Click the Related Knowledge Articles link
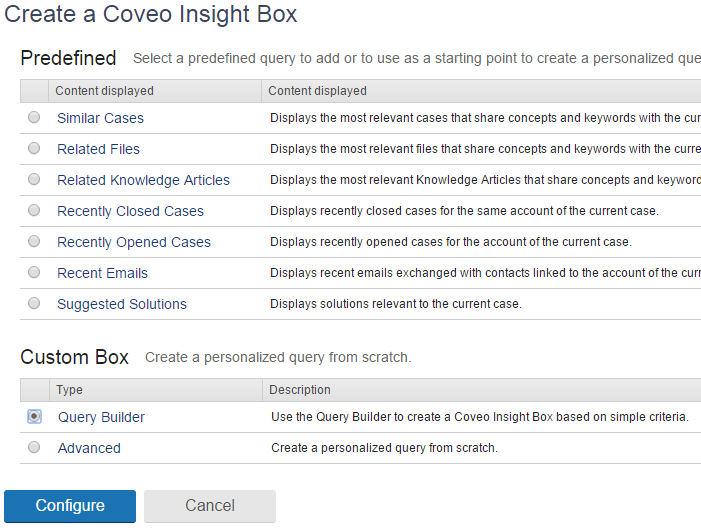The width and height of the screenshot is (701, 531). (x=144, y=180)
